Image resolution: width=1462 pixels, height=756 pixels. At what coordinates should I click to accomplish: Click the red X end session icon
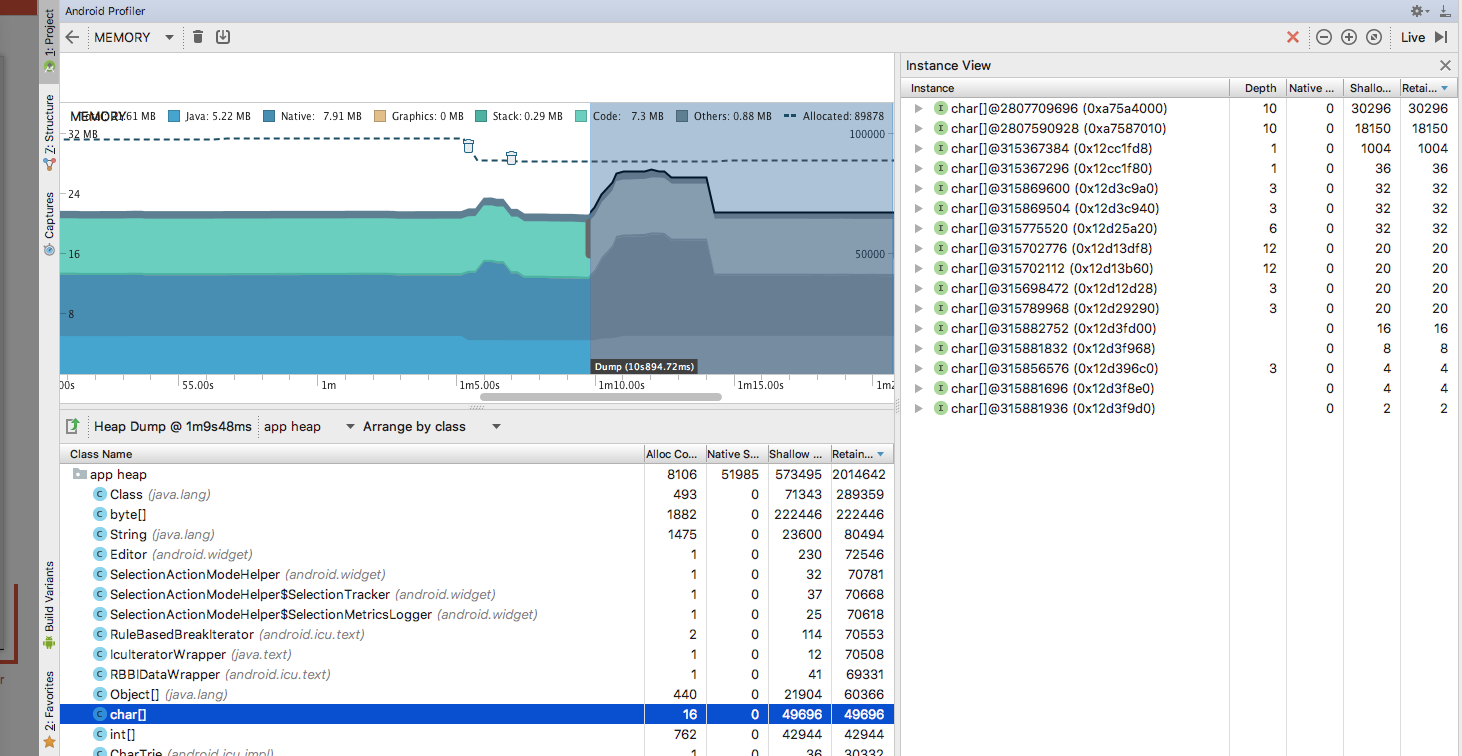pyautogui.click(x=1293, y=37)
